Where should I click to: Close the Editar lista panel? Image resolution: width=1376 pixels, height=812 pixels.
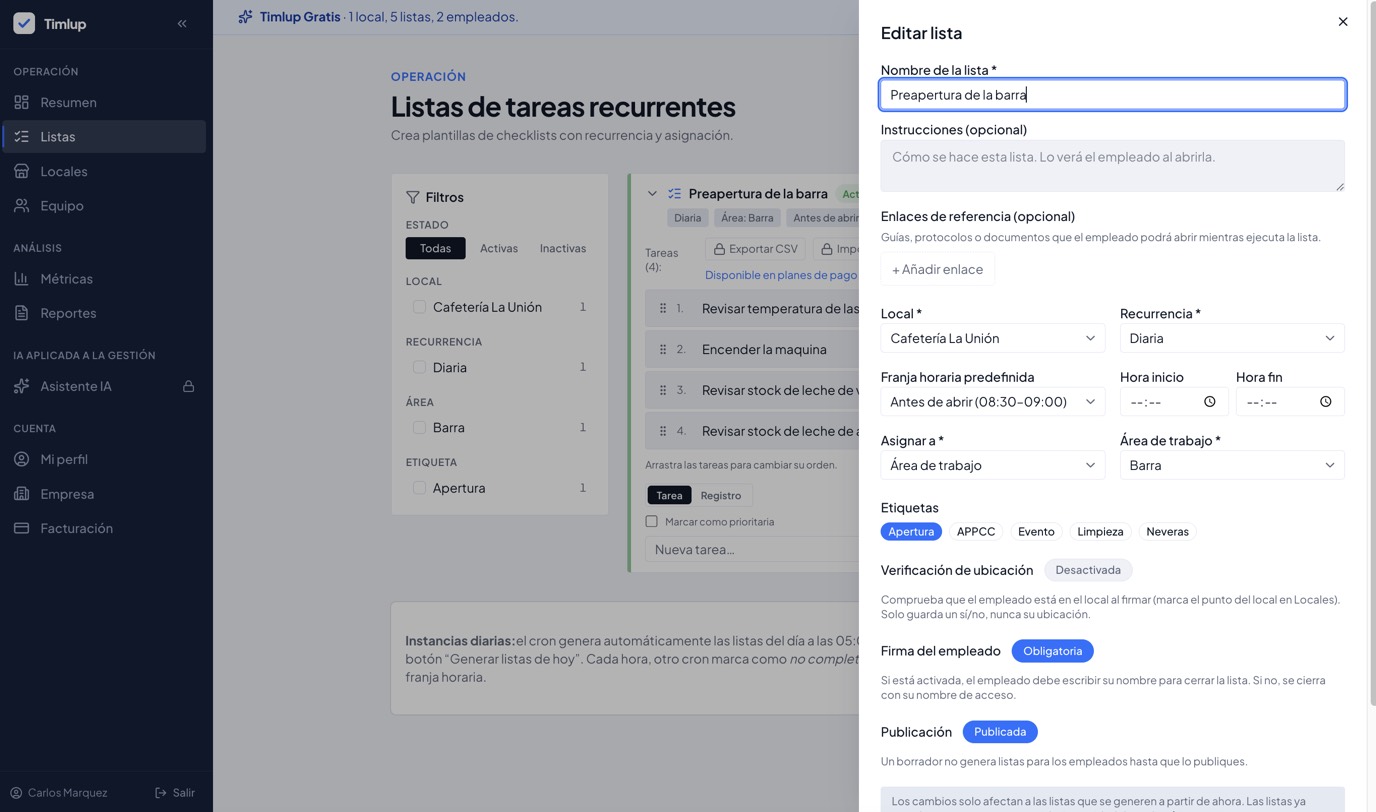[1343, 22]
